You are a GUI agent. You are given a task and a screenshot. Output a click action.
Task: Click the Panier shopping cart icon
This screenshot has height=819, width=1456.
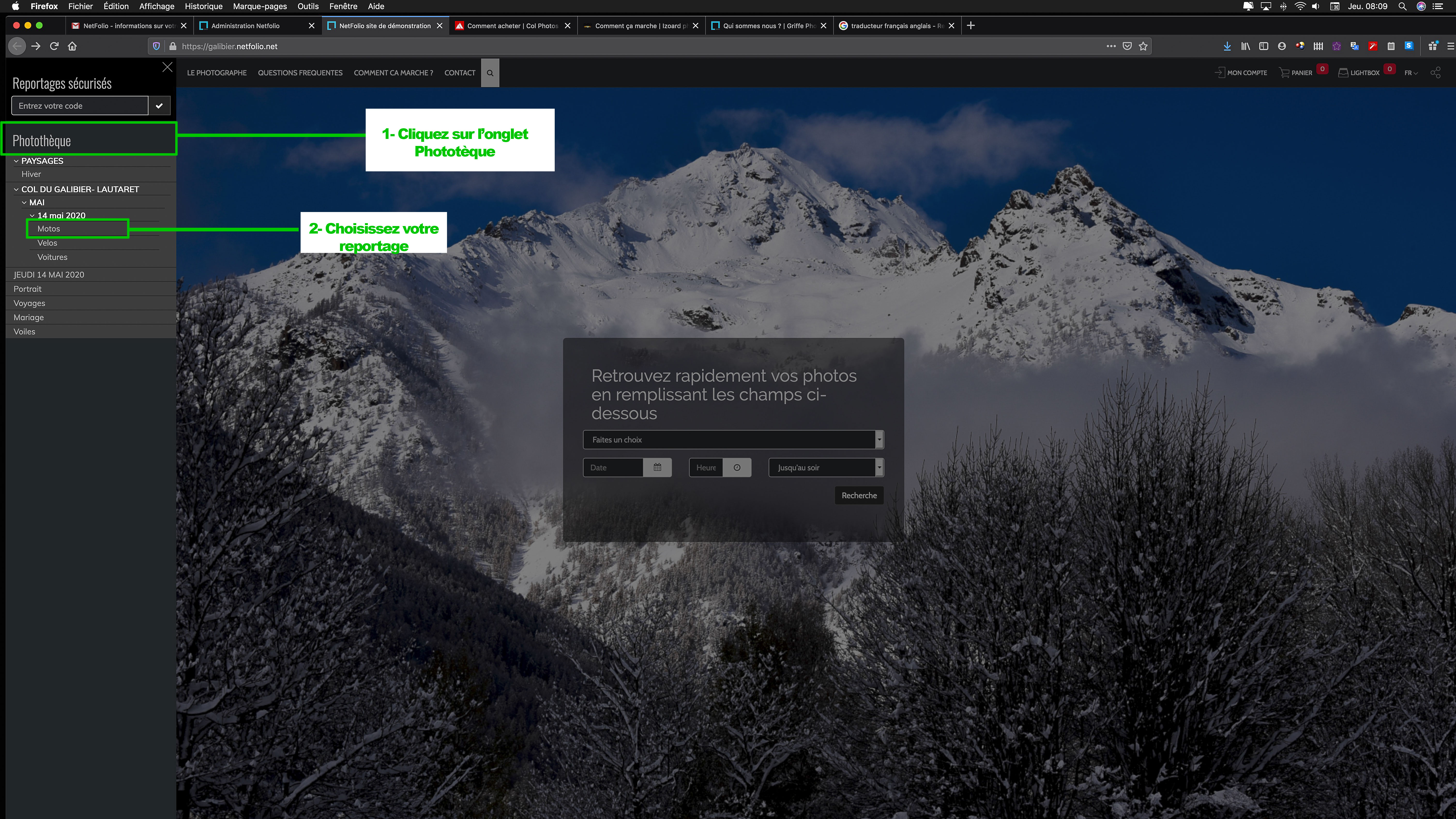[x=1284, y=73]
